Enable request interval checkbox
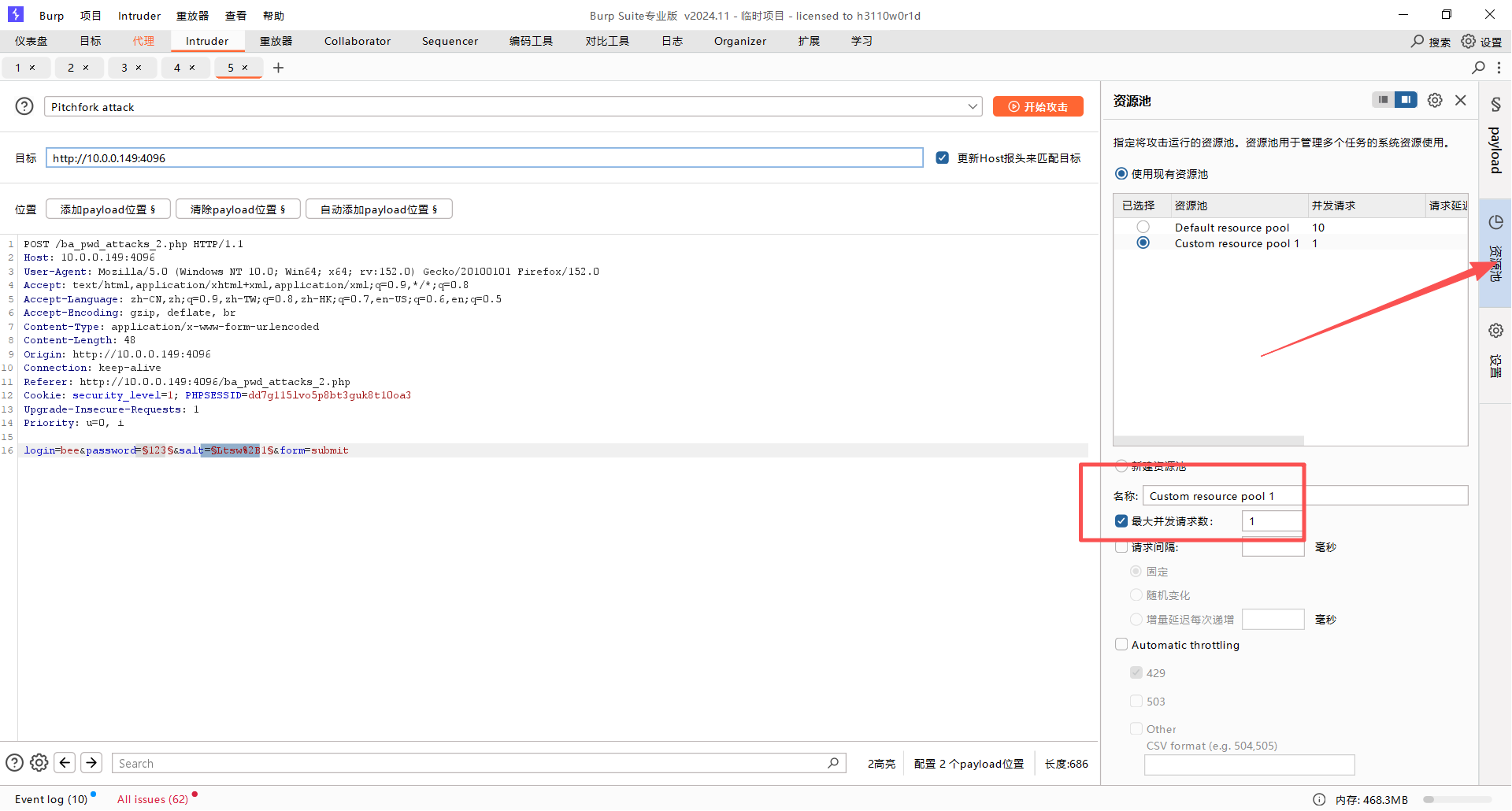This screenshot has height=811, width=1512. [x=1121, y=547]
